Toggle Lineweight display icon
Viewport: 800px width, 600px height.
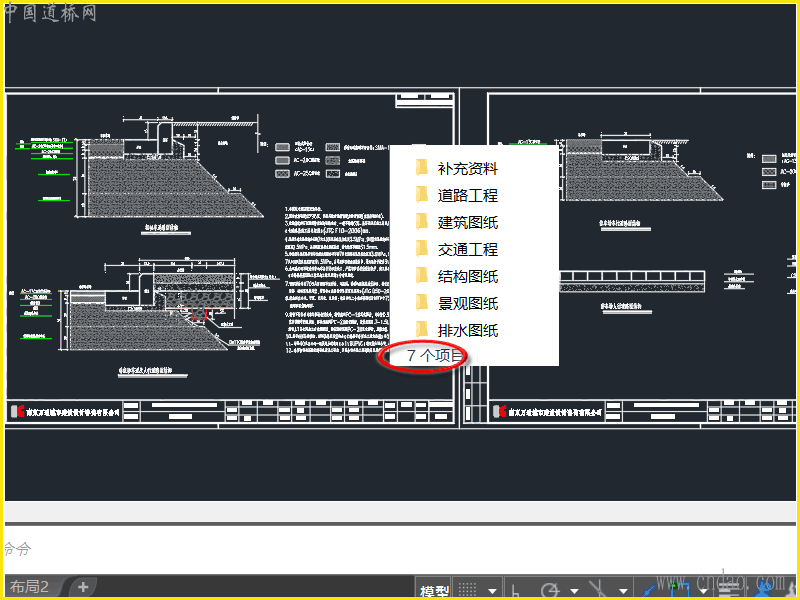[x=730, y=590]
